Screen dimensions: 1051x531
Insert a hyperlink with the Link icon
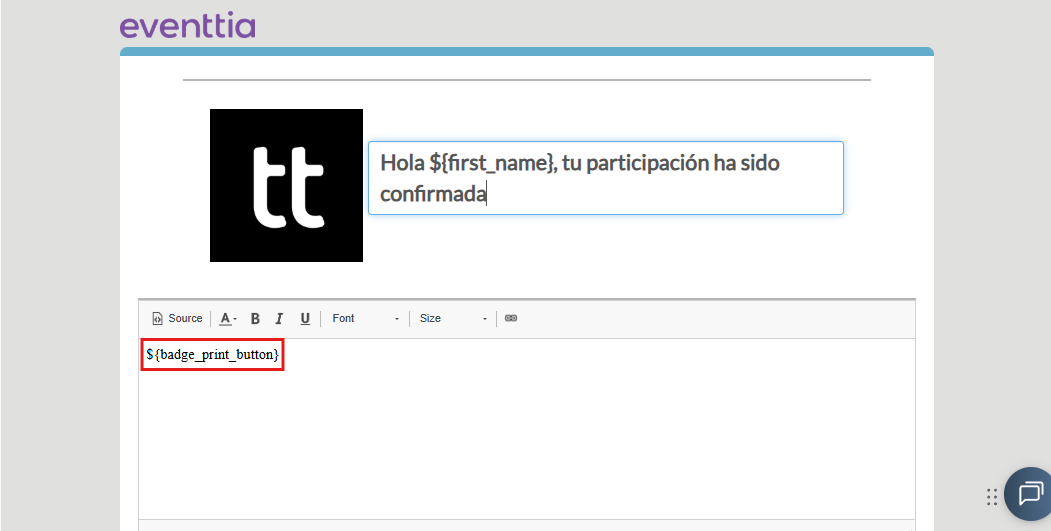[x=511, y=318]
